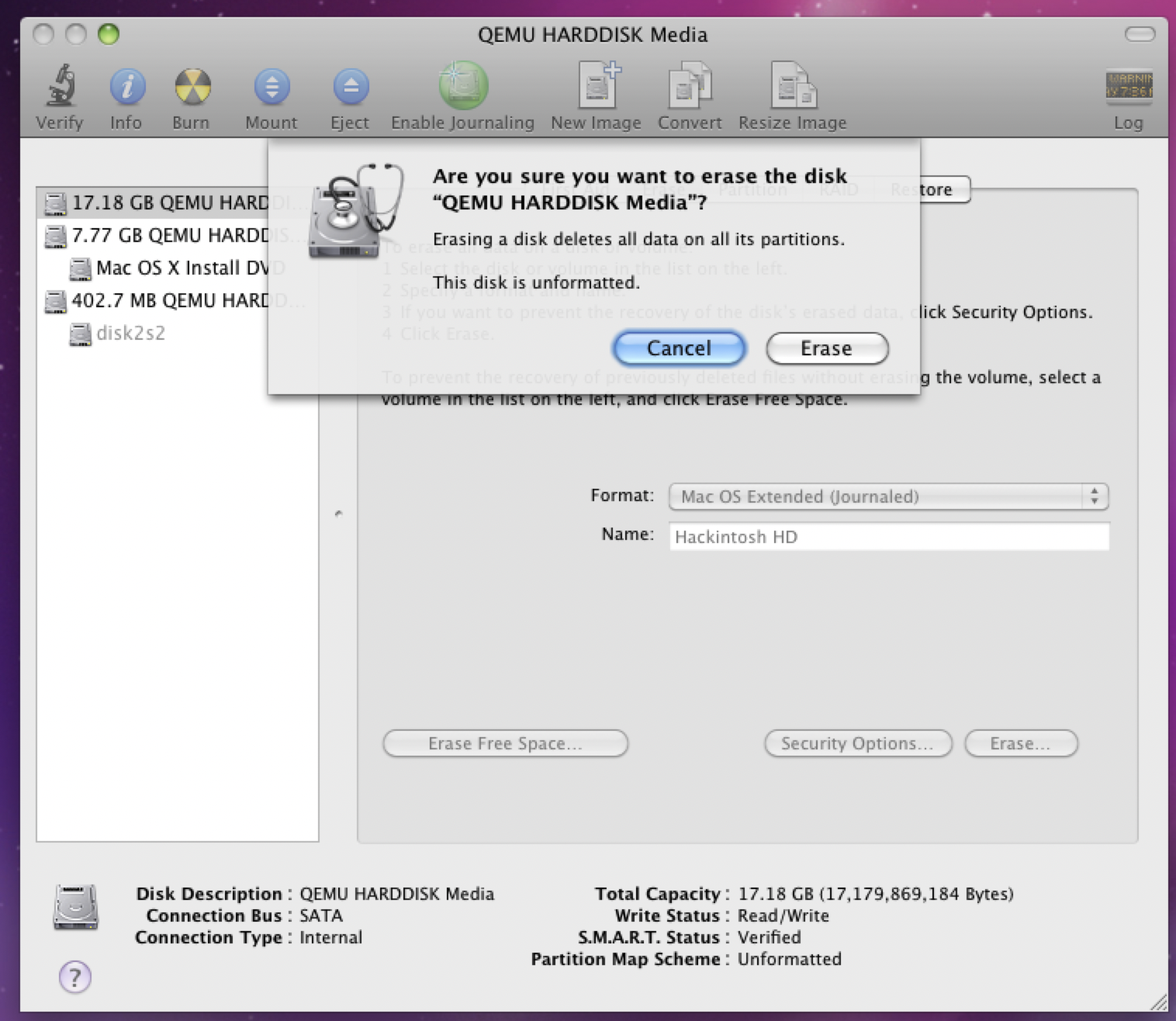The width and height of the screenshot is (1176, 1021).
Task: Click Enable Journaling toolbar icon
Action: point(463,85)
